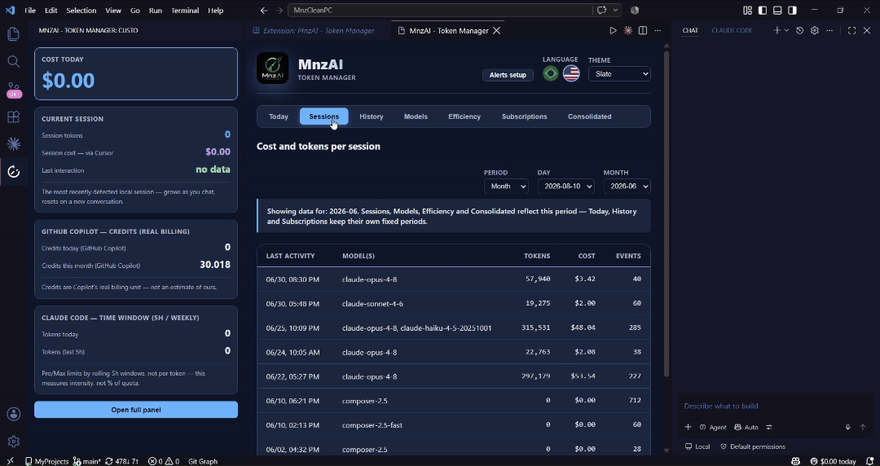Click the Describe what to build input
880x466 pixels.
click(x=775, y=406)
